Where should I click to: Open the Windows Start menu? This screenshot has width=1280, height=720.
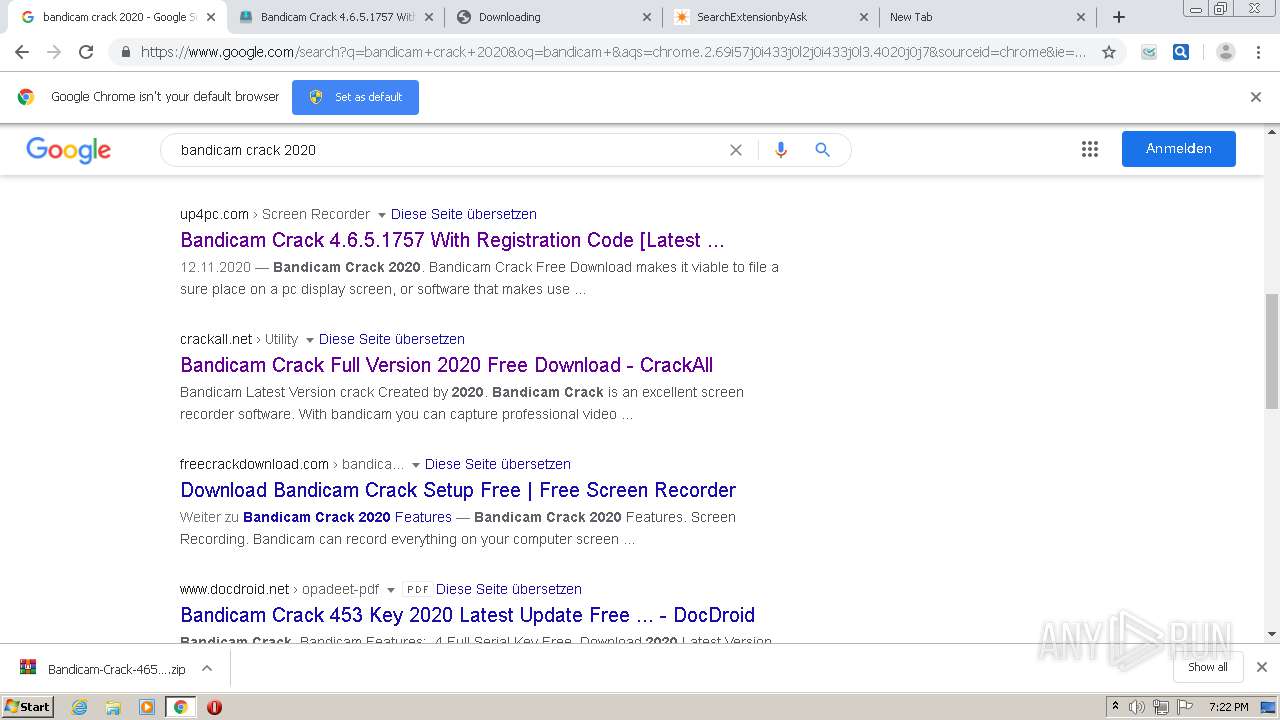click(x=28, y=707)
